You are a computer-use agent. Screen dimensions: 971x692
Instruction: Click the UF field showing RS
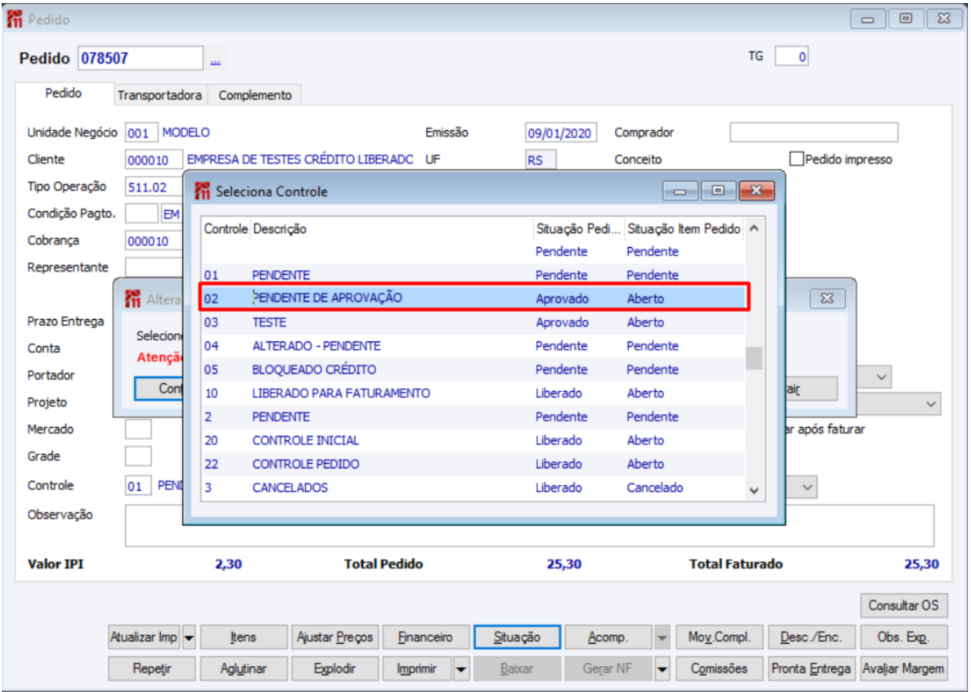(x=541, y=160)
